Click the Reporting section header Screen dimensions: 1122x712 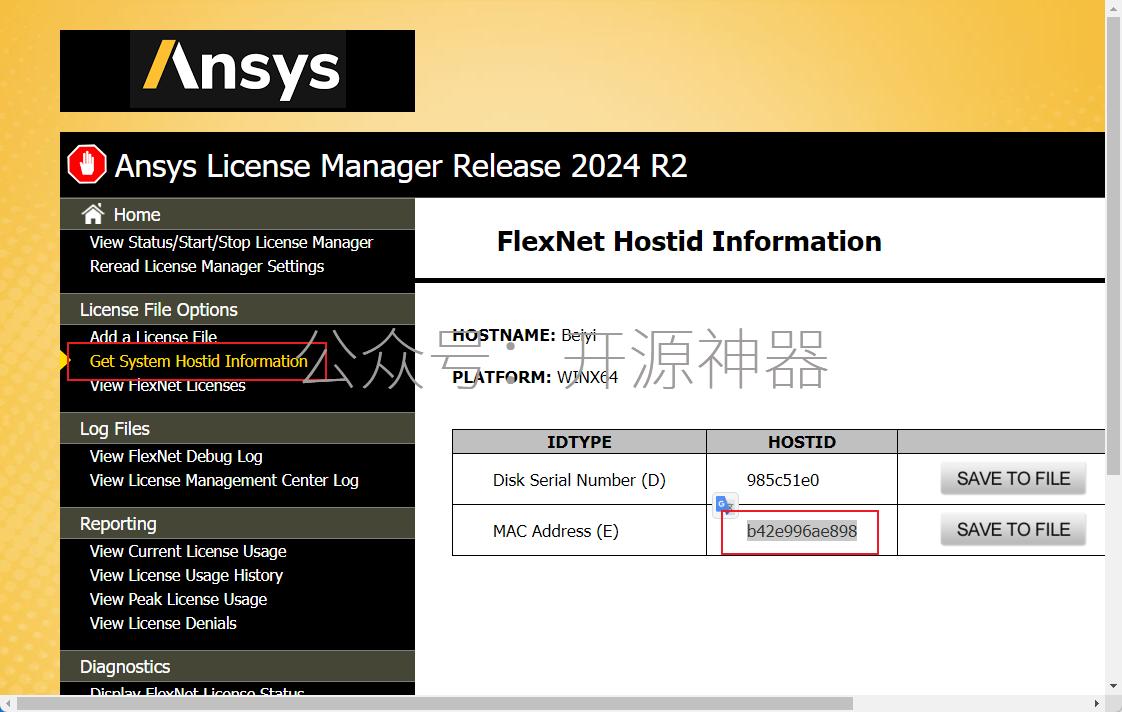click(x=238, y=524)
